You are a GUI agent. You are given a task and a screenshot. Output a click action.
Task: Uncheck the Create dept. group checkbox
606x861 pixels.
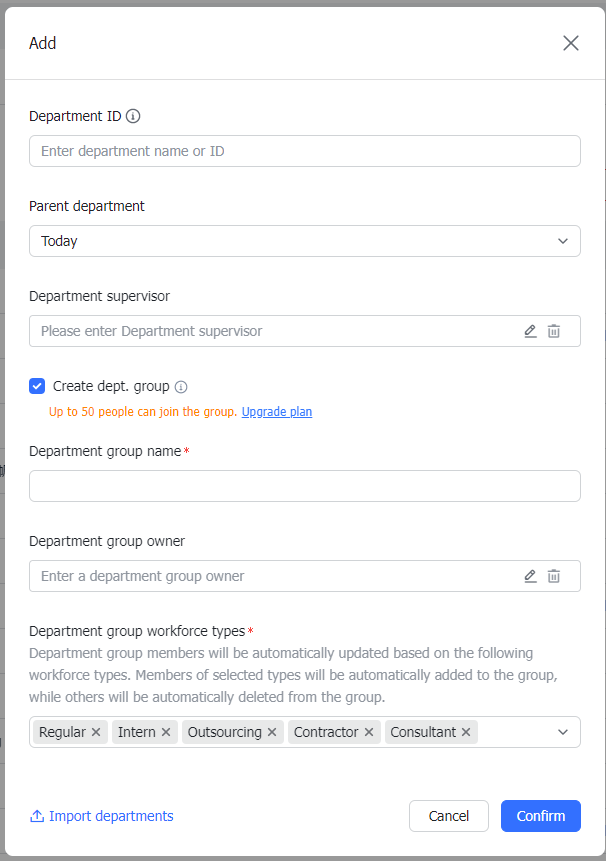click(x=37, y=386)
